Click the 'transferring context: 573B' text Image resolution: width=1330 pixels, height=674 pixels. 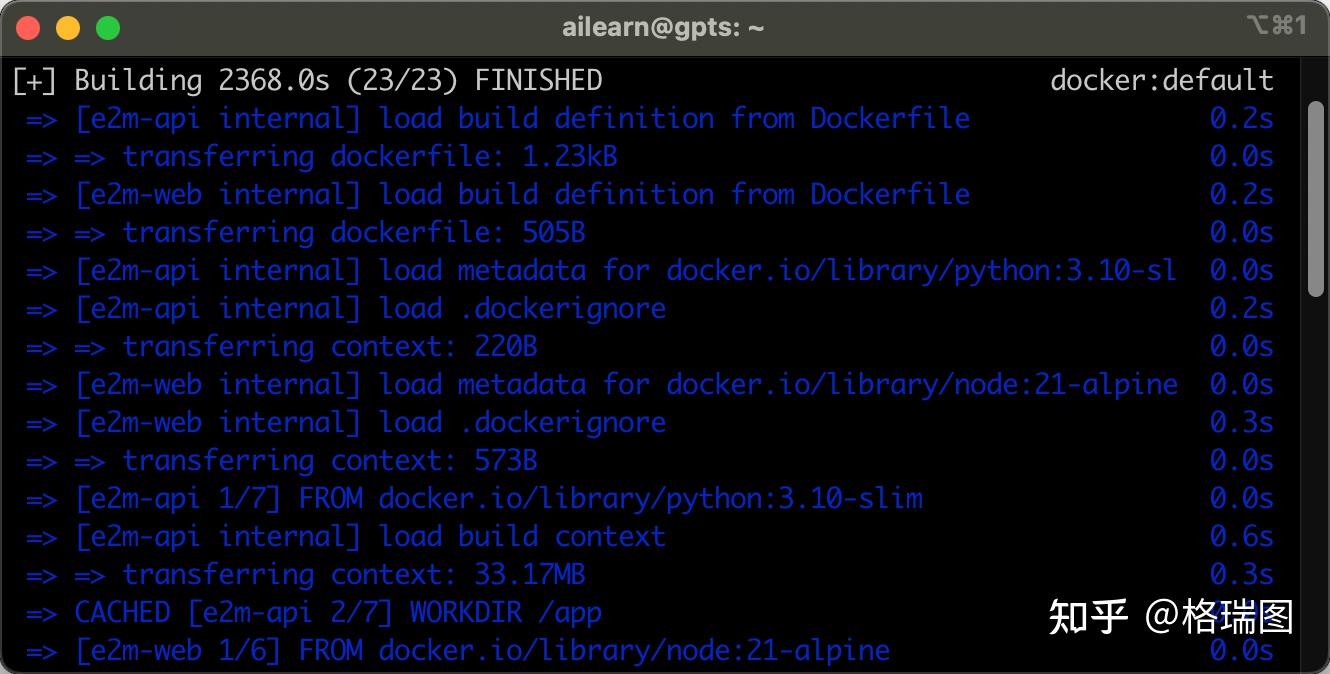point(329,461)
